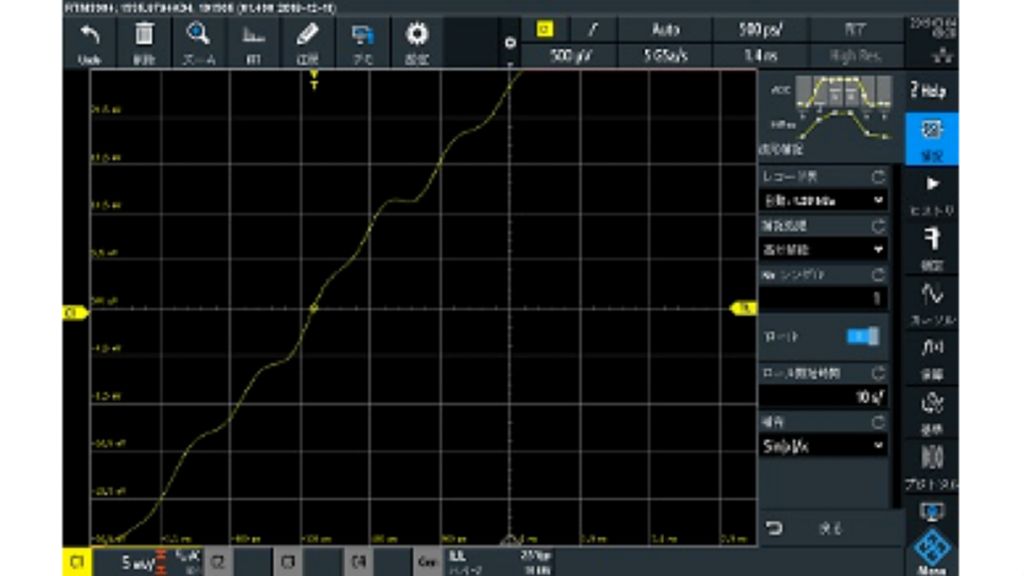Viewport: 1024px width, 576px height.
Task: Open the acquisition mode dropdown
Action: tap(822, 249)
